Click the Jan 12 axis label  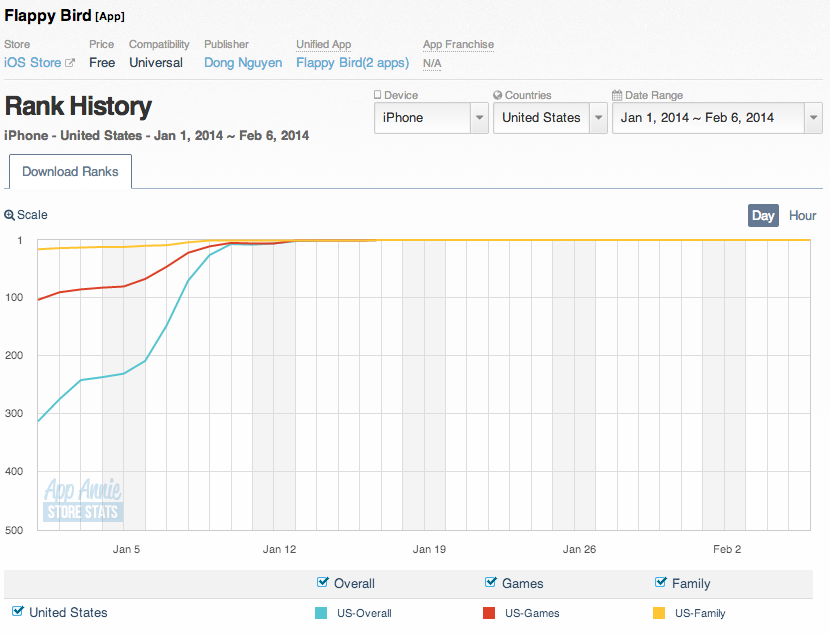(279, 549)
